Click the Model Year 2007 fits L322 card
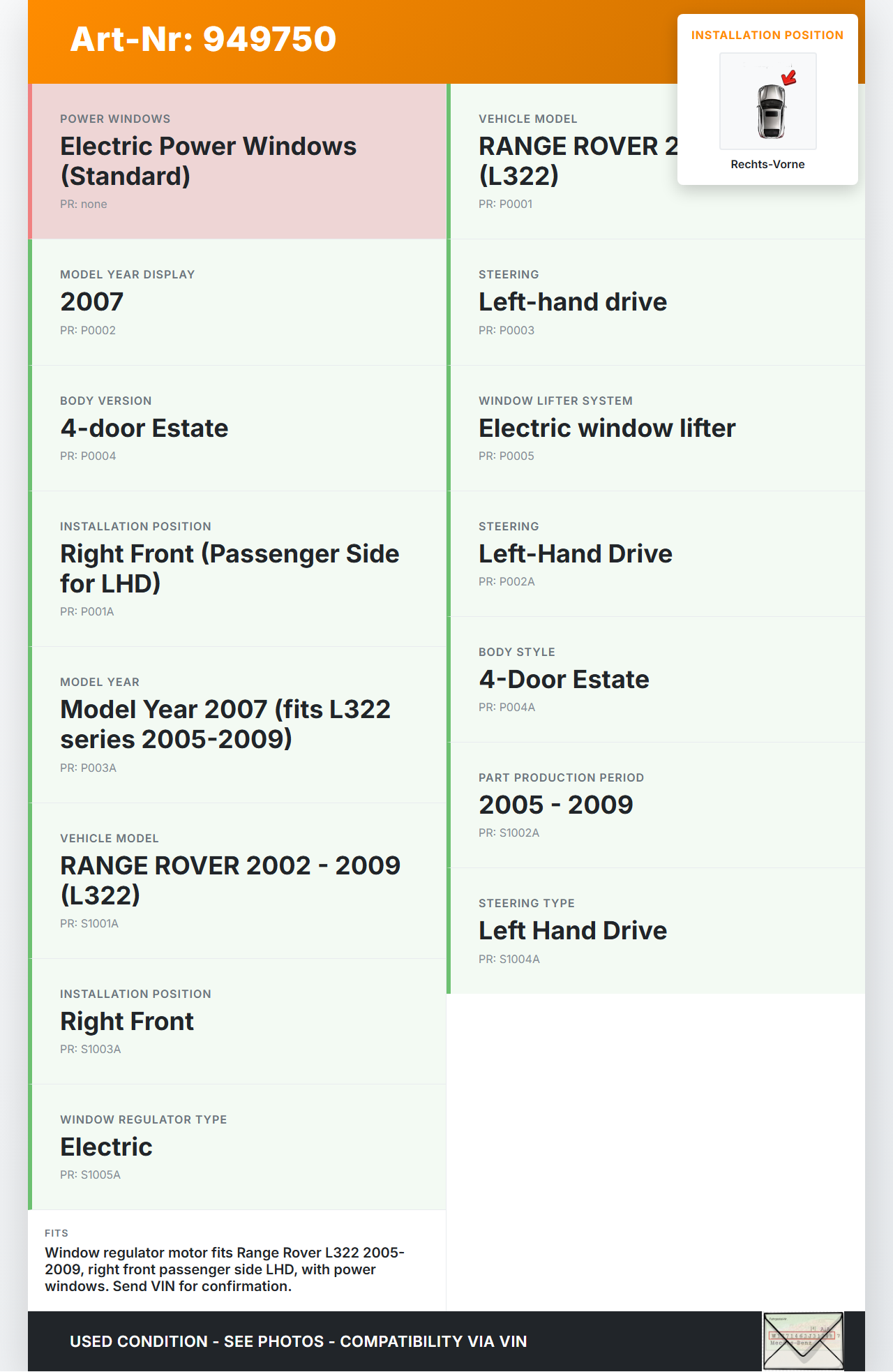 (x=237, y=724)
